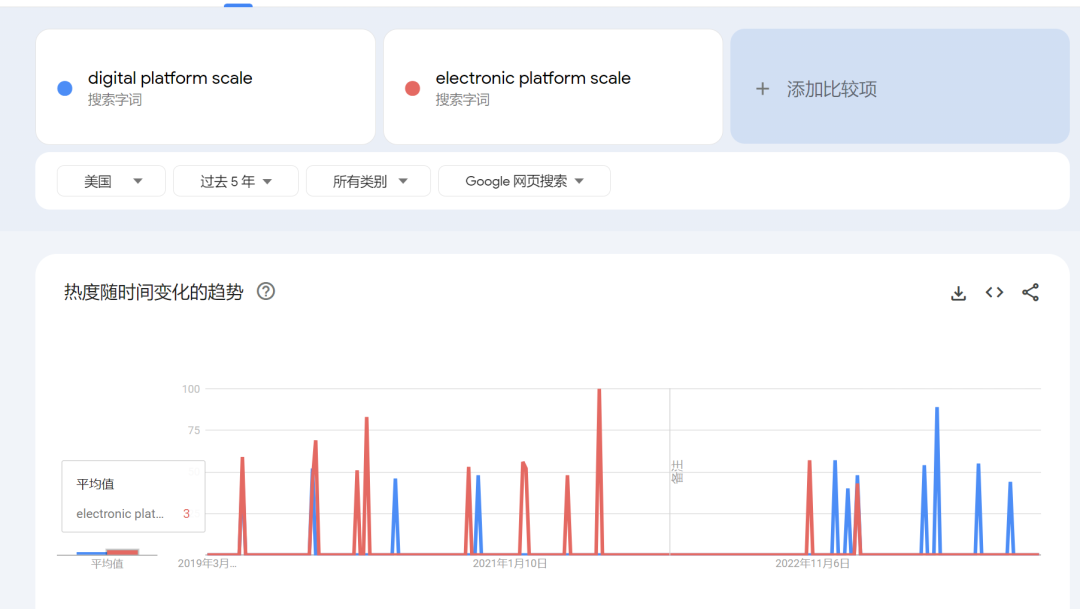The image size is (1080, 609).
Task: Click the digital platform scale search term card
Action: (205, 87)
